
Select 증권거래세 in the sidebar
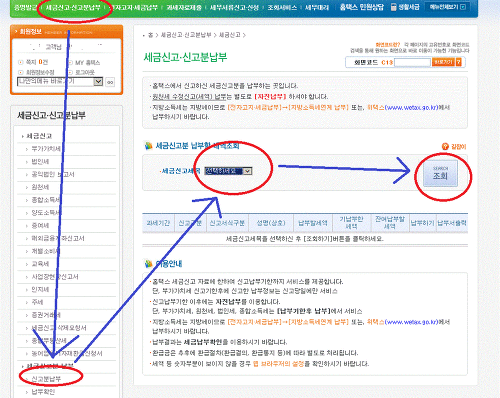(x=46, y=315)
